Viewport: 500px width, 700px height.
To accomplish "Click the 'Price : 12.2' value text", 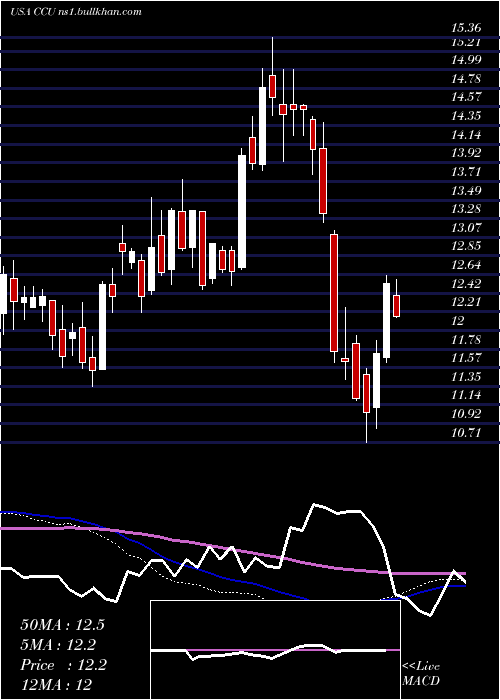I will pos(63,665).
